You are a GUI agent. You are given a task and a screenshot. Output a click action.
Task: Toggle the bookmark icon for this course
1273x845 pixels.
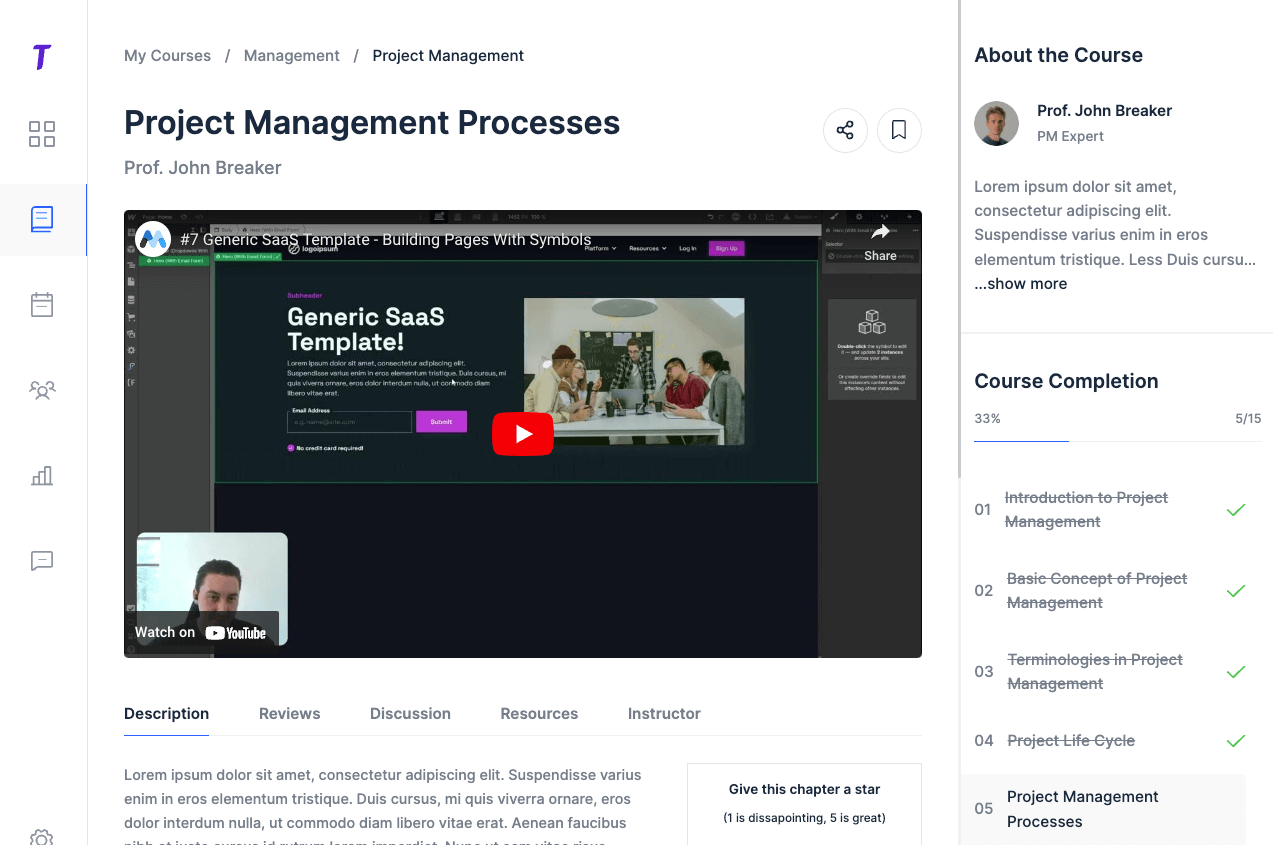pos(899,130)
